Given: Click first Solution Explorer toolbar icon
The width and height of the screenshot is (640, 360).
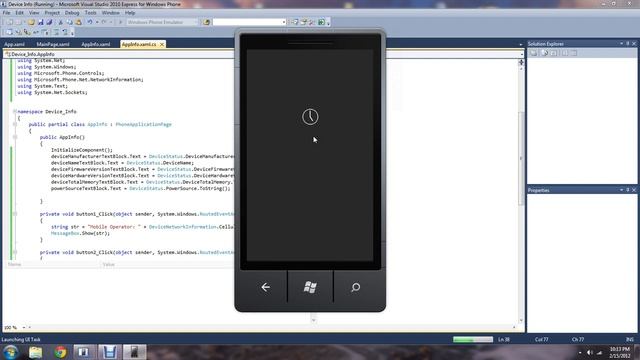Looking at the screenshot, I should pyautogui.click(x=533, y=53).
